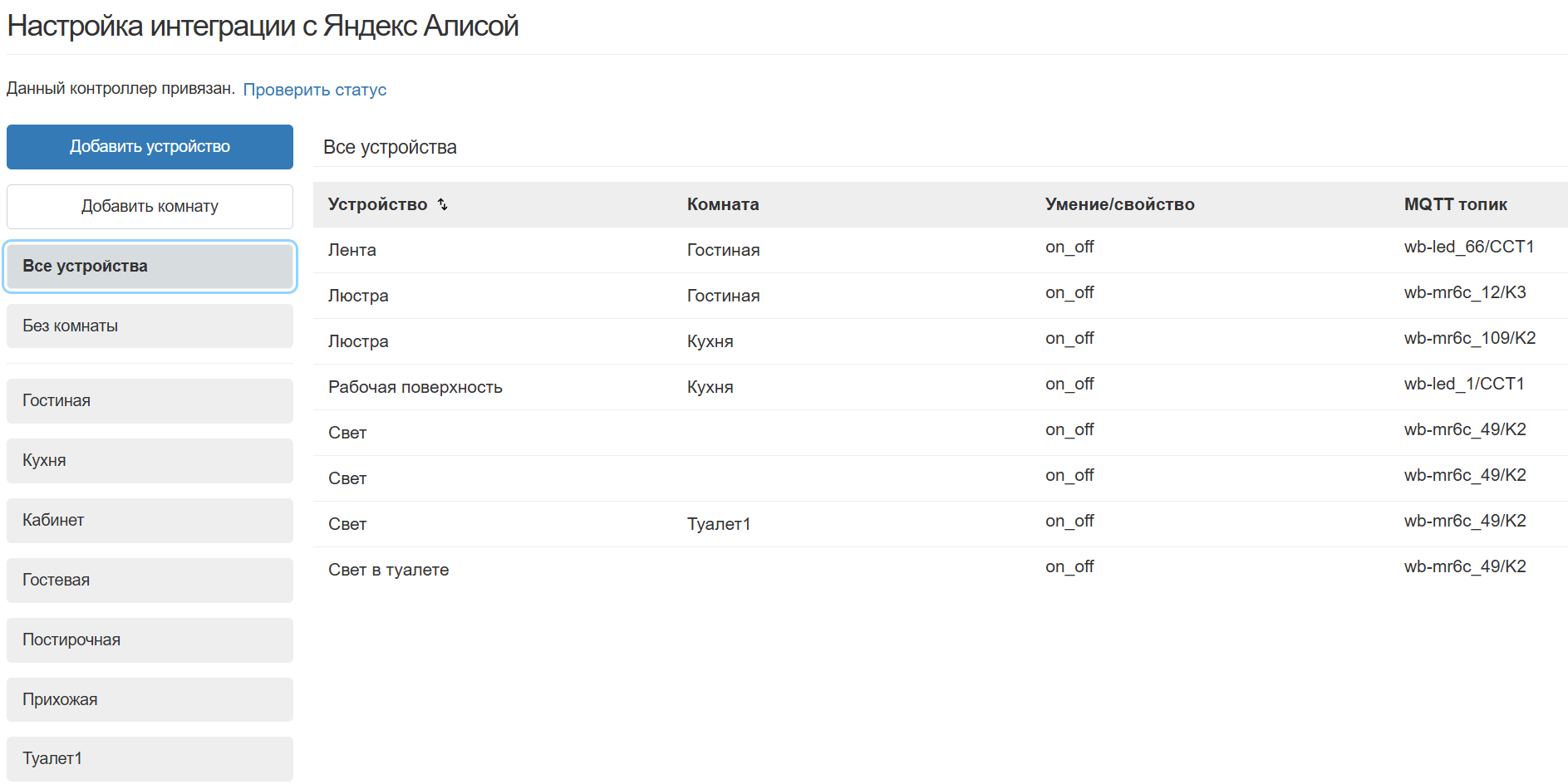Open the Свет в туалете device
Screen dimensions: 1568x784
pos(388,570)
